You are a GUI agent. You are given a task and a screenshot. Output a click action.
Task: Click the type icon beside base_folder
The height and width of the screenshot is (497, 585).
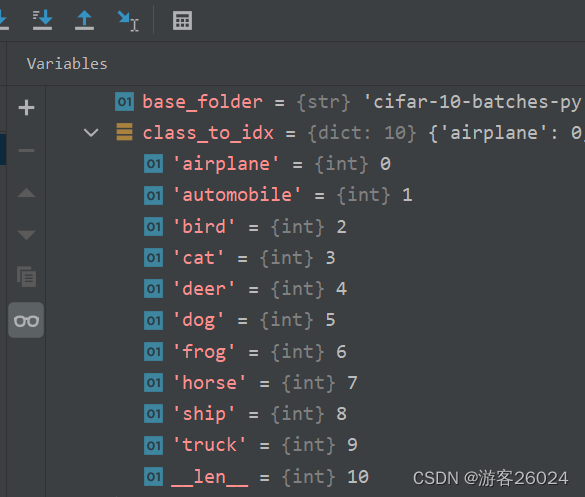[125, 101]
